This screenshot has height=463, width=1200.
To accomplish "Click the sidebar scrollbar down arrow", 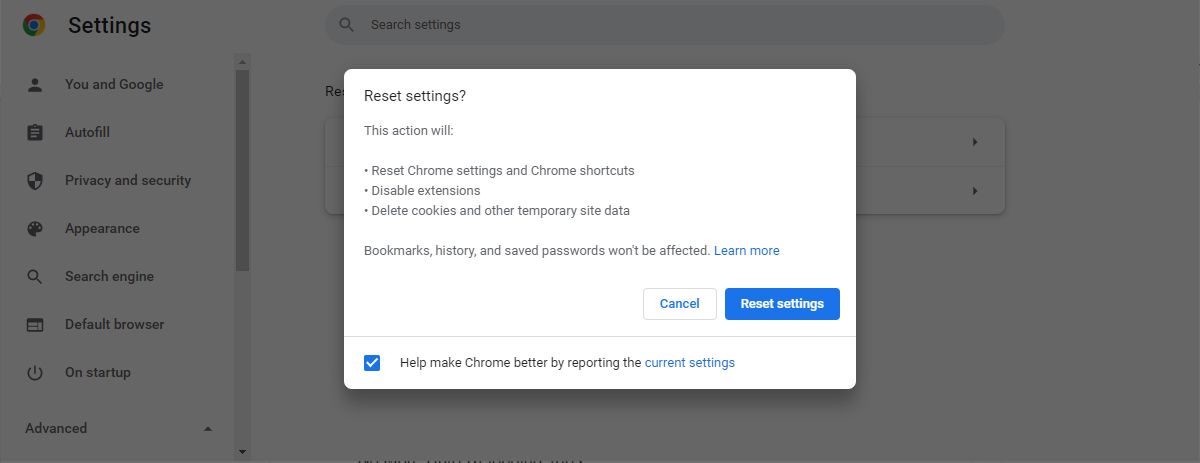I will [x=242, y=453].
